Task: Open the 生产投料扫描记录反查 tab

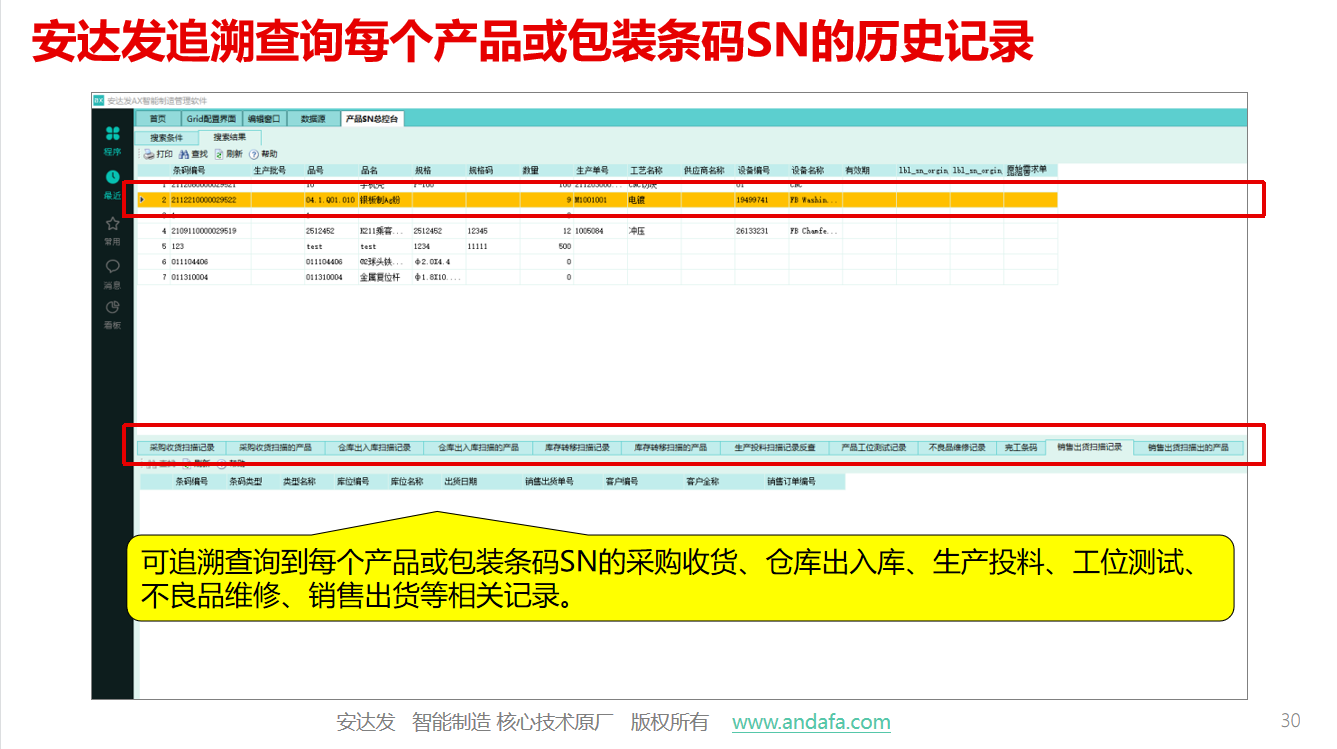Action: click(775, 447)
